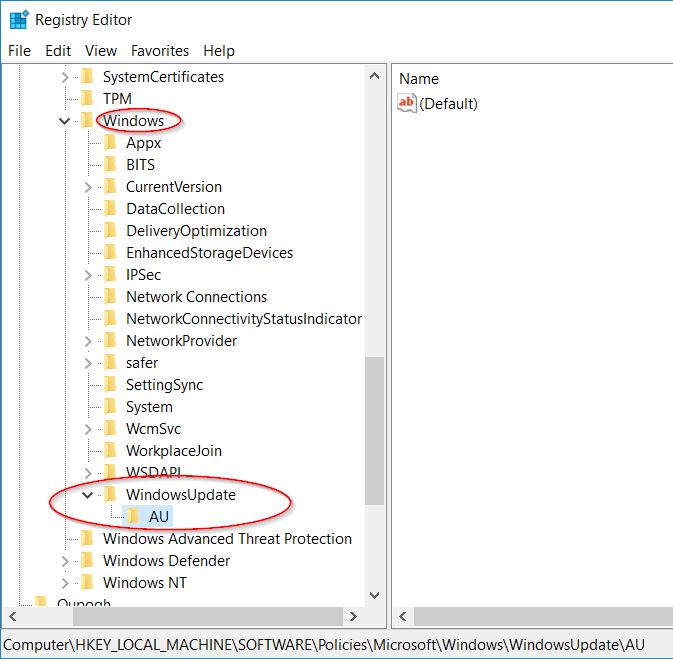
Task: Click the (Default) string value icon
Action: point(406,103)
